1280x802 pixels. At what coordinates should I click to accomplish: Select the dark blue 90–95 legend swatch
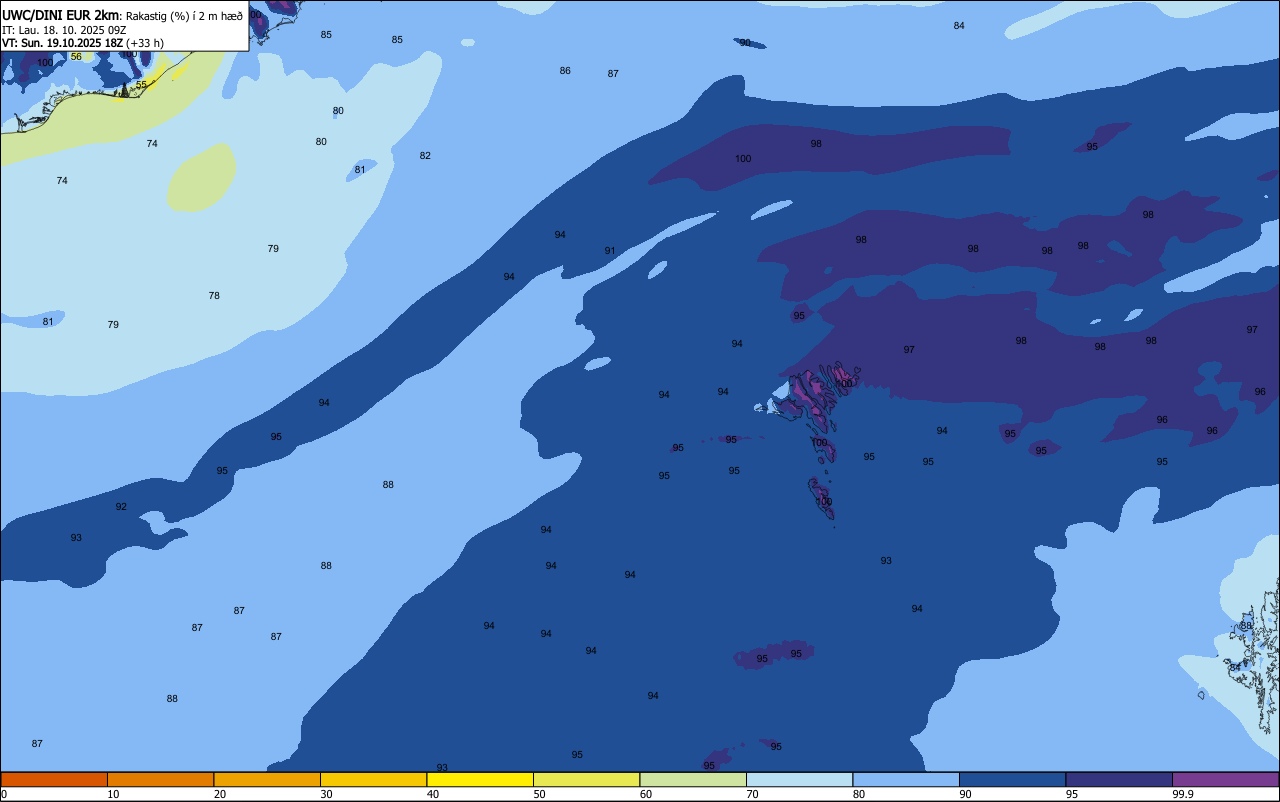(x=1012, y=779)
